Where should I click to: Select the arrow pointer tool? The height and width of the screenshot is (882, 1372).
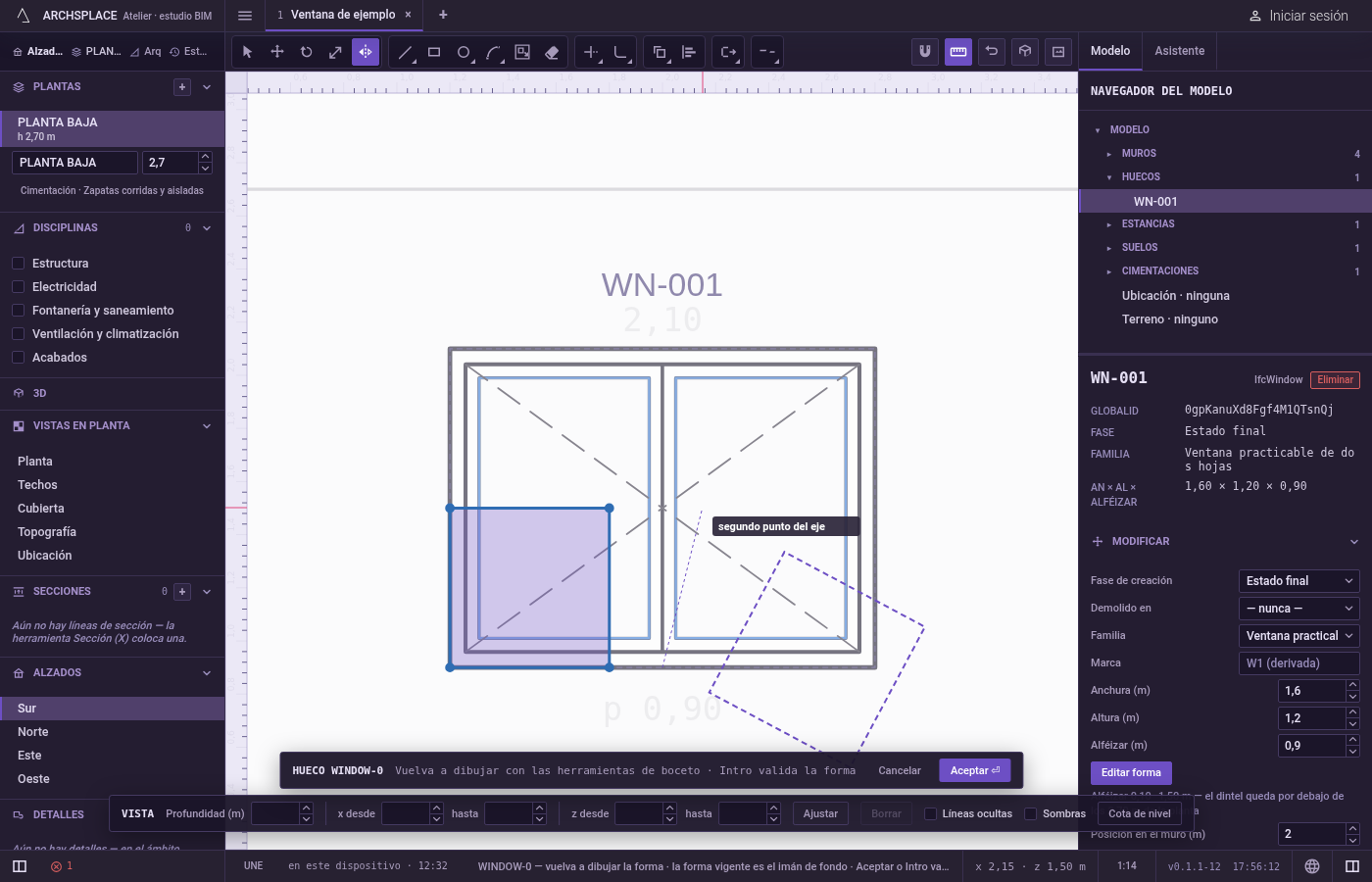[247, 52]
